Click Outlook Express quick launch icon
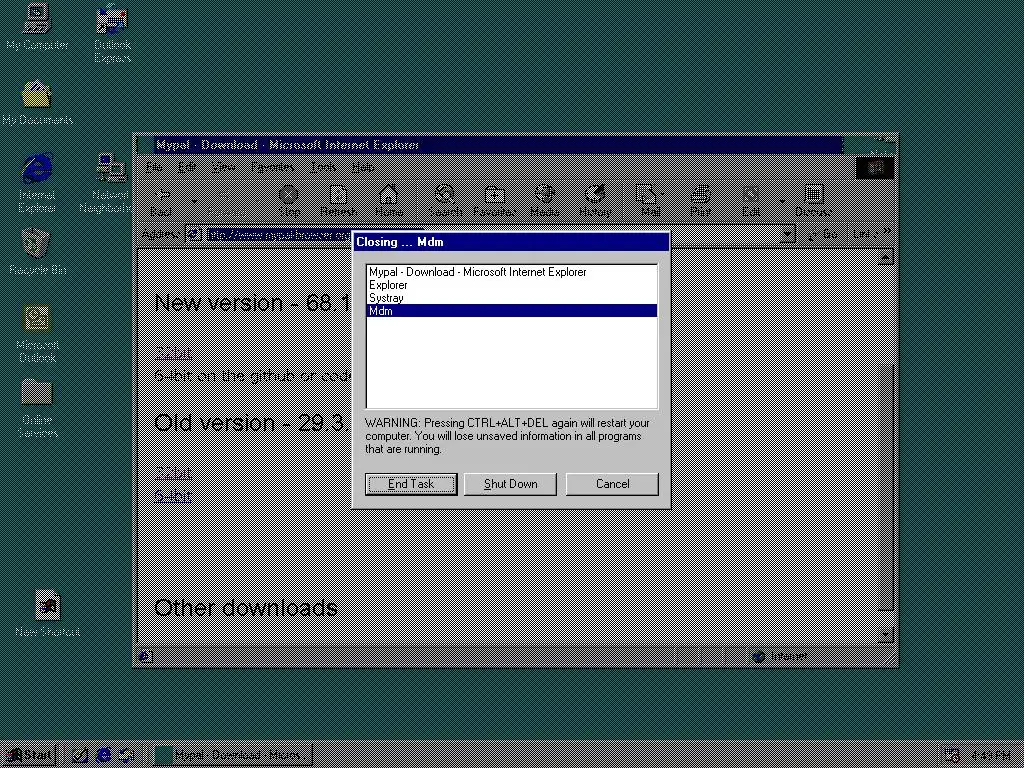This screenshot has width=1024, height=768. [x=127, y=755]
